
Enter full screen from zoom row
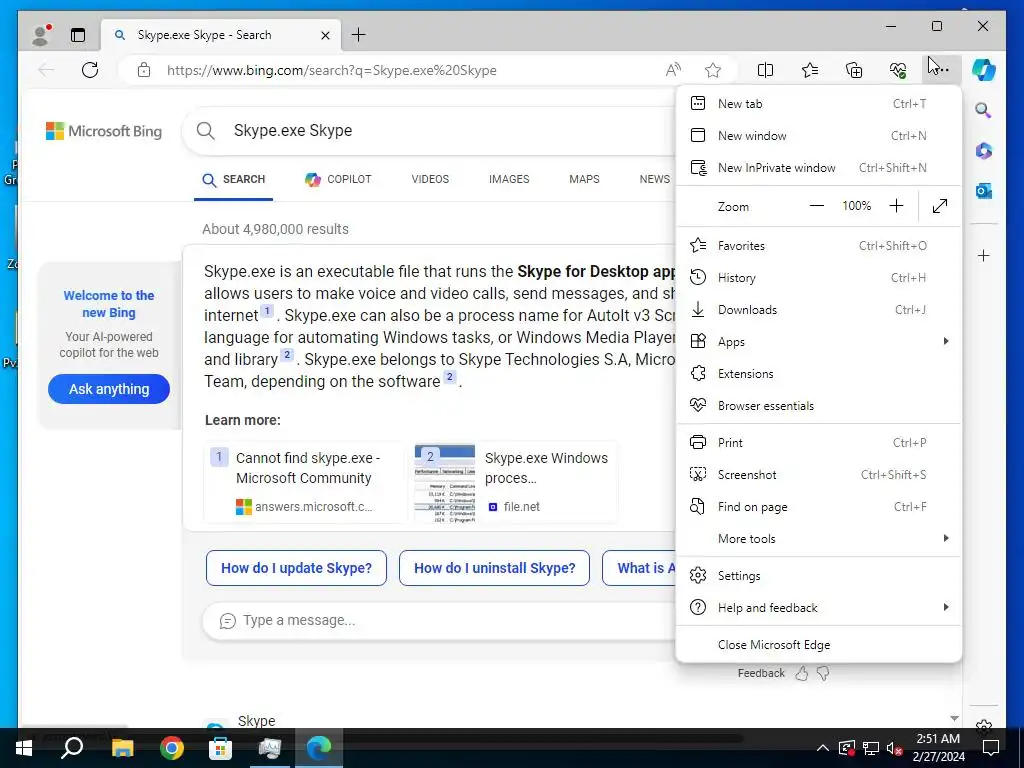click(x=940, y=206)
